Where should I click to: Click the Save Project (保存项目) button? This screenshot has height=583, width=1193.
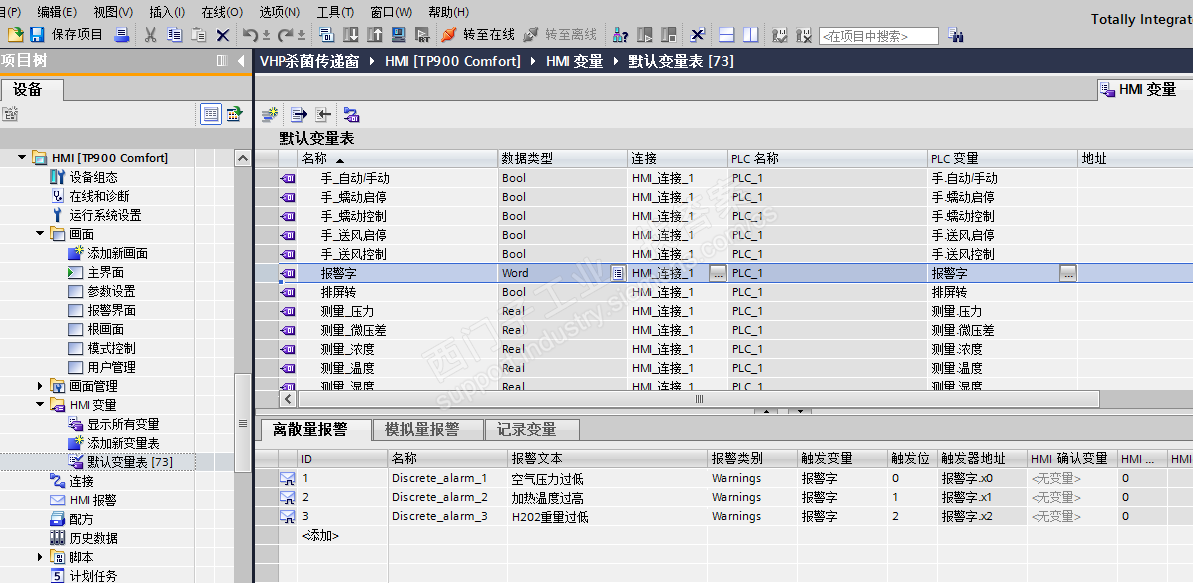click(x=66, y=34)
